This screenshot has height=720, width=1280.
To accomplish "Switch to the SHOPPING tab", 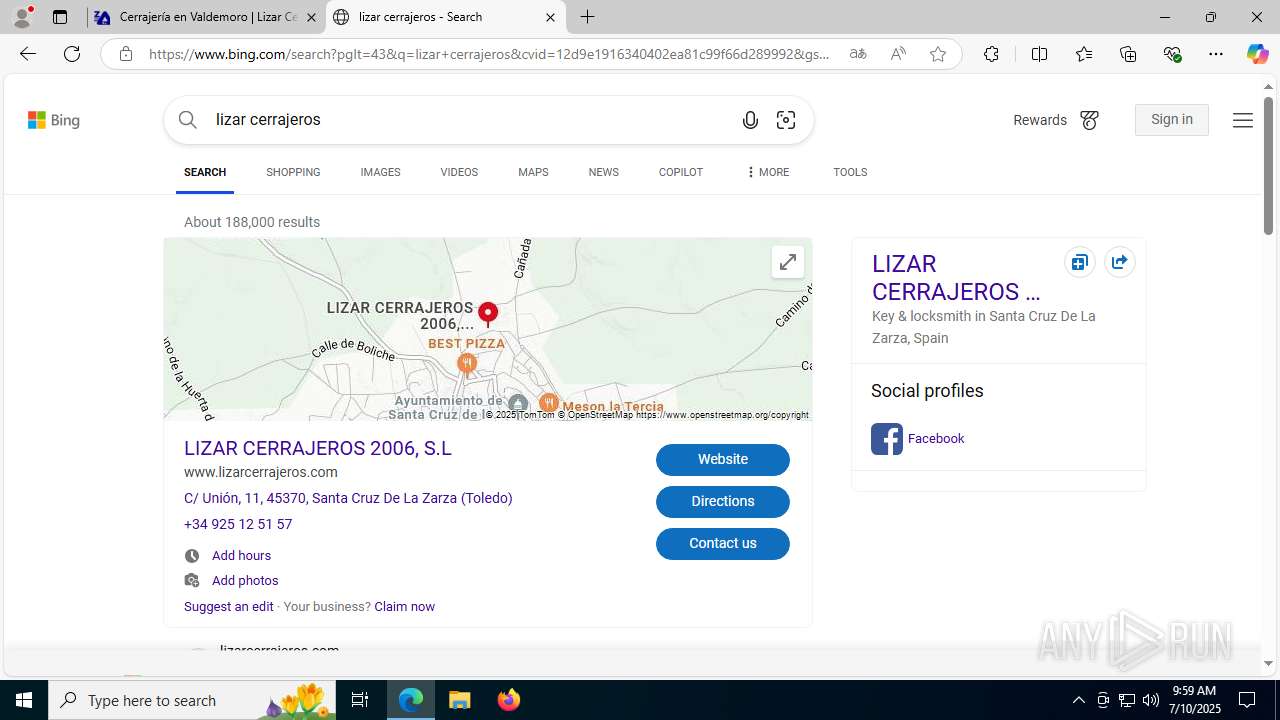I will click(293, 172).
